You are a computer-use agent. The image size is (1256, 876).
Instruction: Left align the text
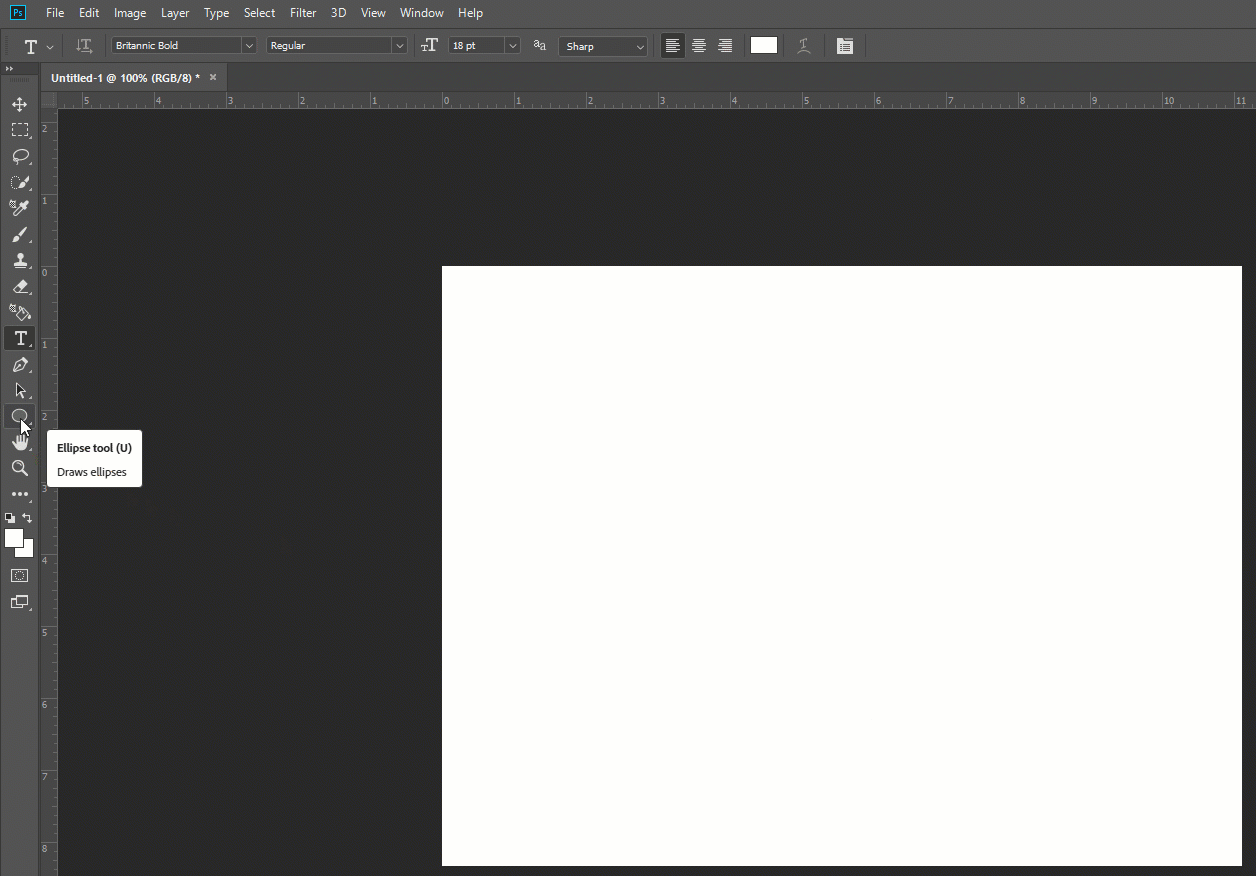[673, 46]
